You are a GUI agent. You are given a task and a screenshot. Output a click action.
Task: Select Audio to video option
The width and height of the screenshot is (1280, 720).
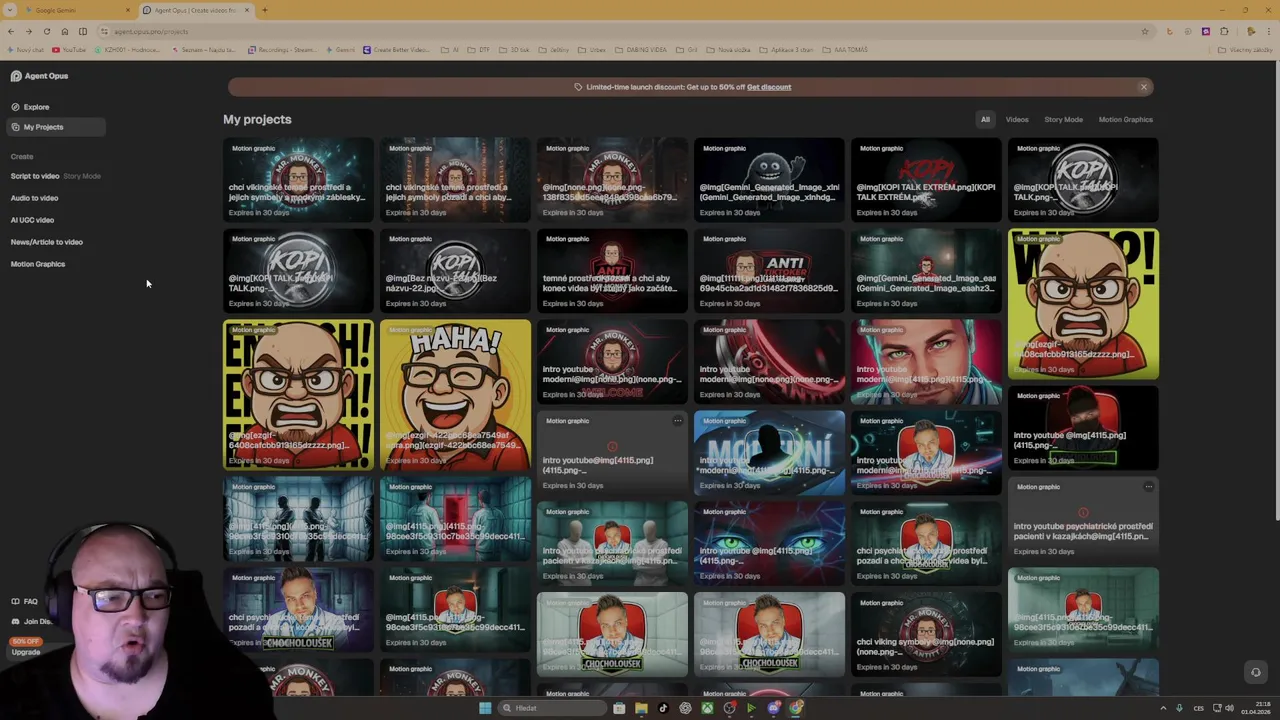(34, 198)
